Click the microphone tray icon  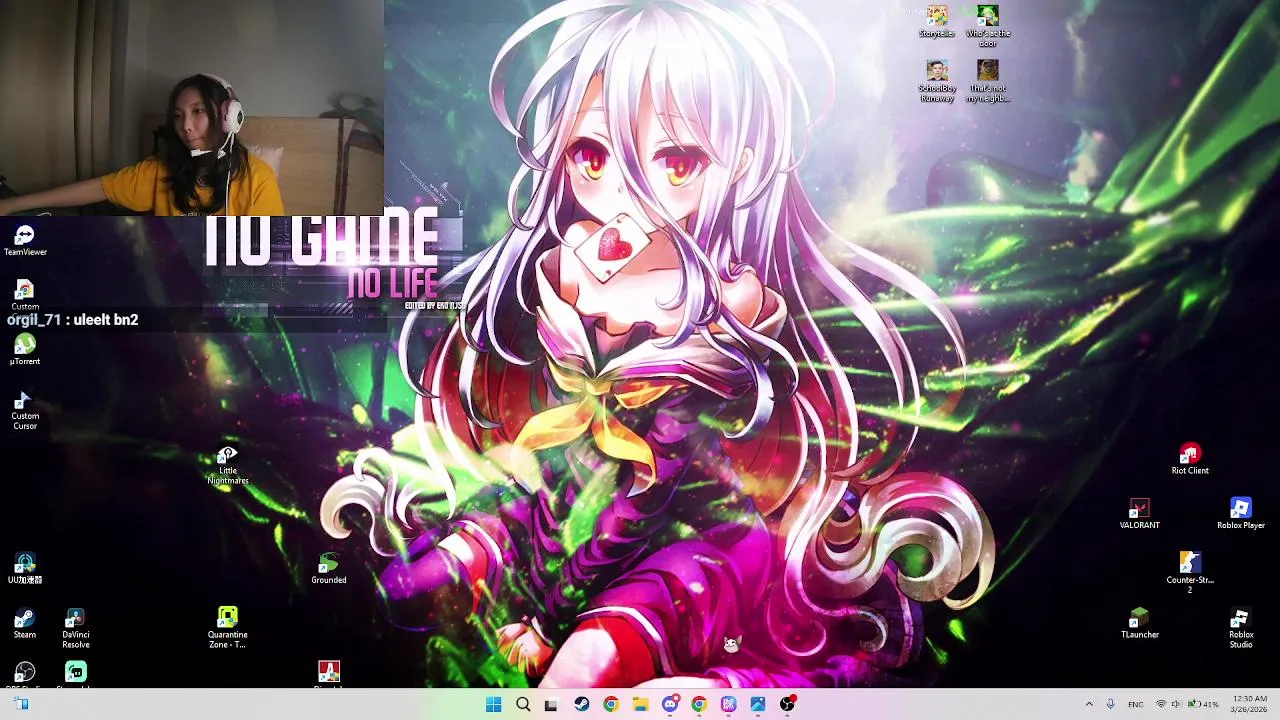(x=1110, y=705)
